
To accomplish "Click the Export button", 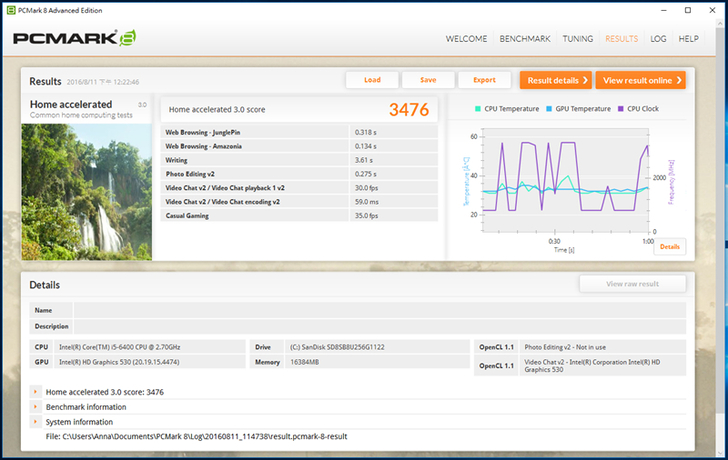I will pyautogui.click(x=484, y=80).
